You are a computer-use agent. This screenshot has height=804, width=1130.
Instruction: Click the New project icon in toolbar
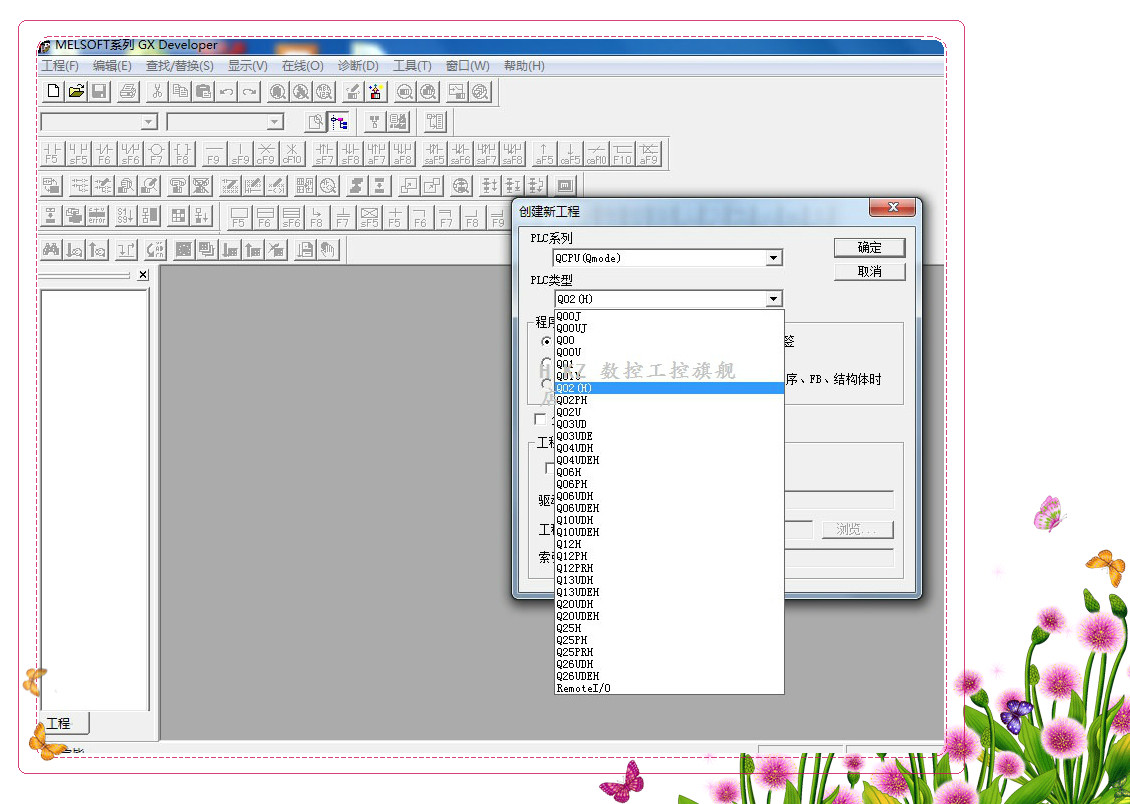pyautogui.click(x=53, y=91)
